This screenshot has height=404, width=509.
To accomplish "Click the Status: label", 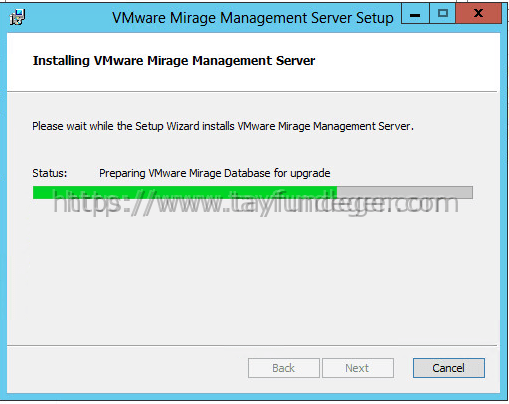I will point(50,173).
